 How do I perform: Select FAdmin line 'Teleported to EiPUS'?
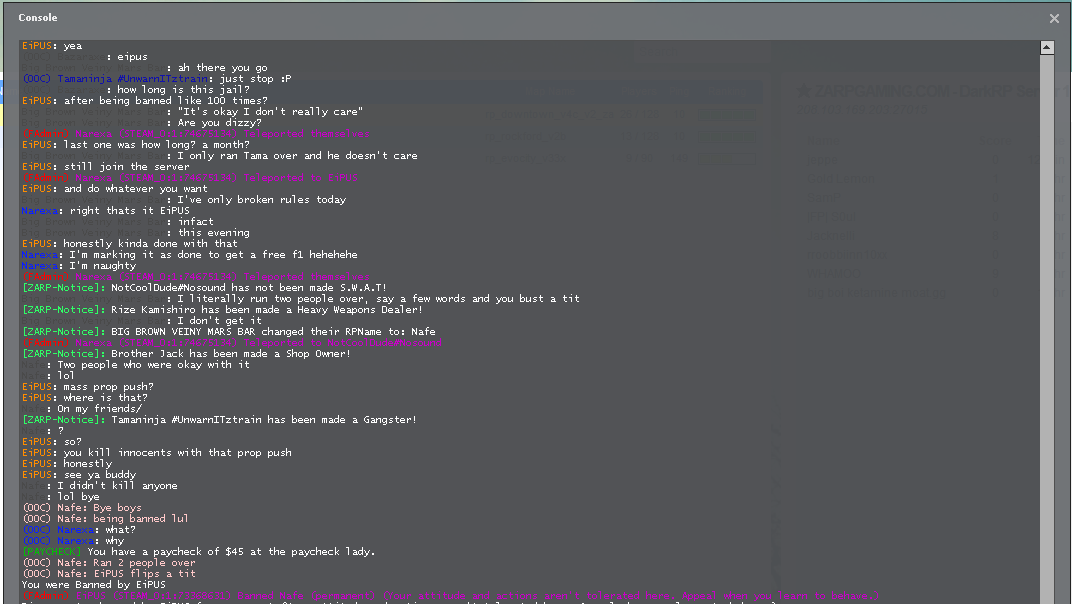pyautogui.click(x=190, y=177)
